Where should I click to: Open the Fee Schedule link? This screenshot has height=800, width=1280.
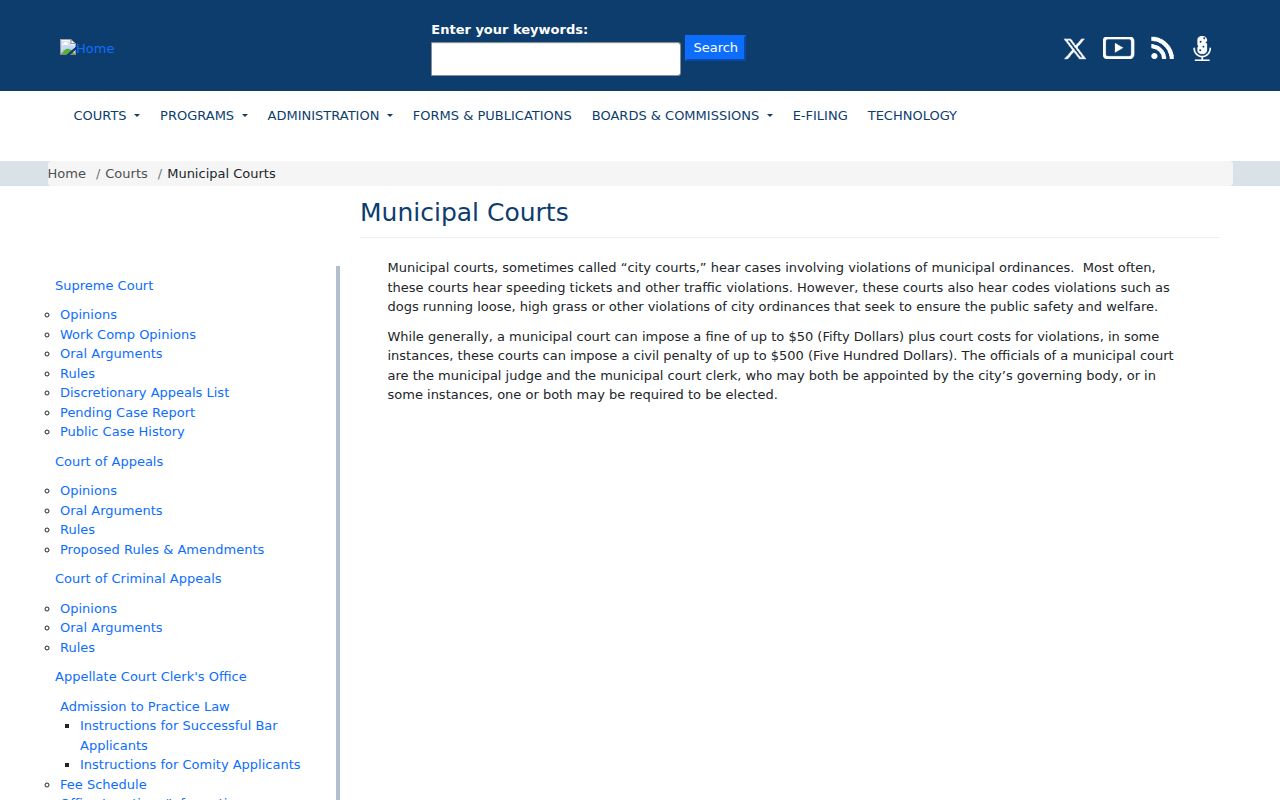pos(103,784)
